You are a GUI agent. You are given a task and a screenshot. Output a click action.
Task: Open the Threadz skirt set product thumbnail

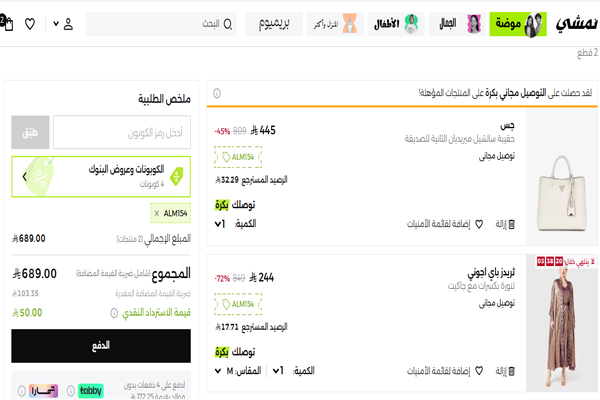[x=561, y=323]
